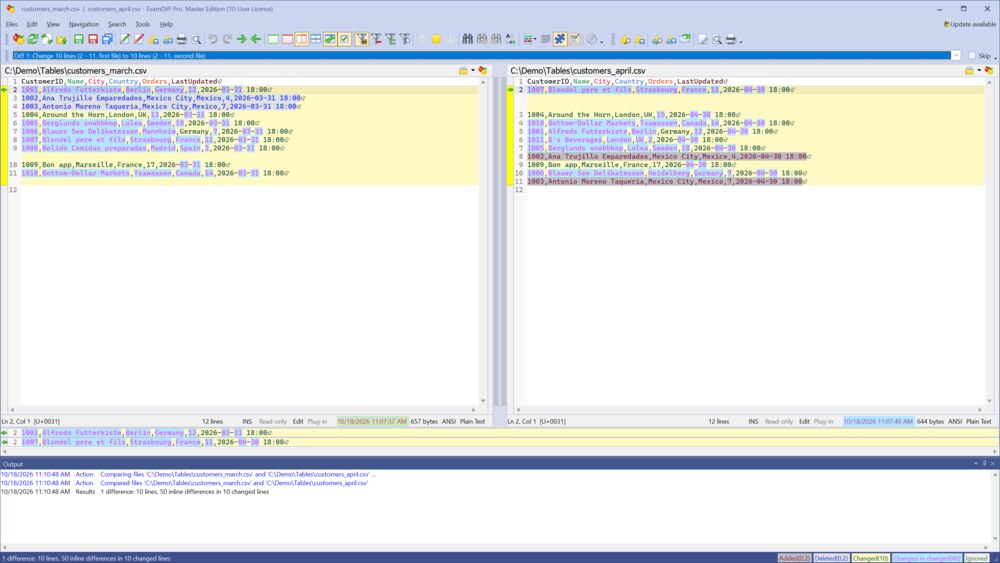Open the Output panel options dropdown arrow
The image size is (1000, 563).
pyautogui.click(x=976, y=464)
